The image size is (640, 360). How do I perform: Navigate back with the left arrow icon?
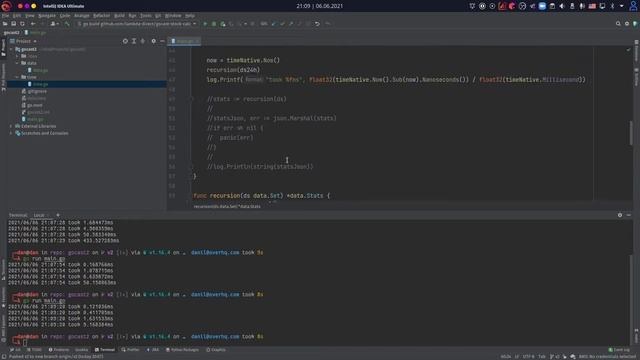[x=33, y=24]
